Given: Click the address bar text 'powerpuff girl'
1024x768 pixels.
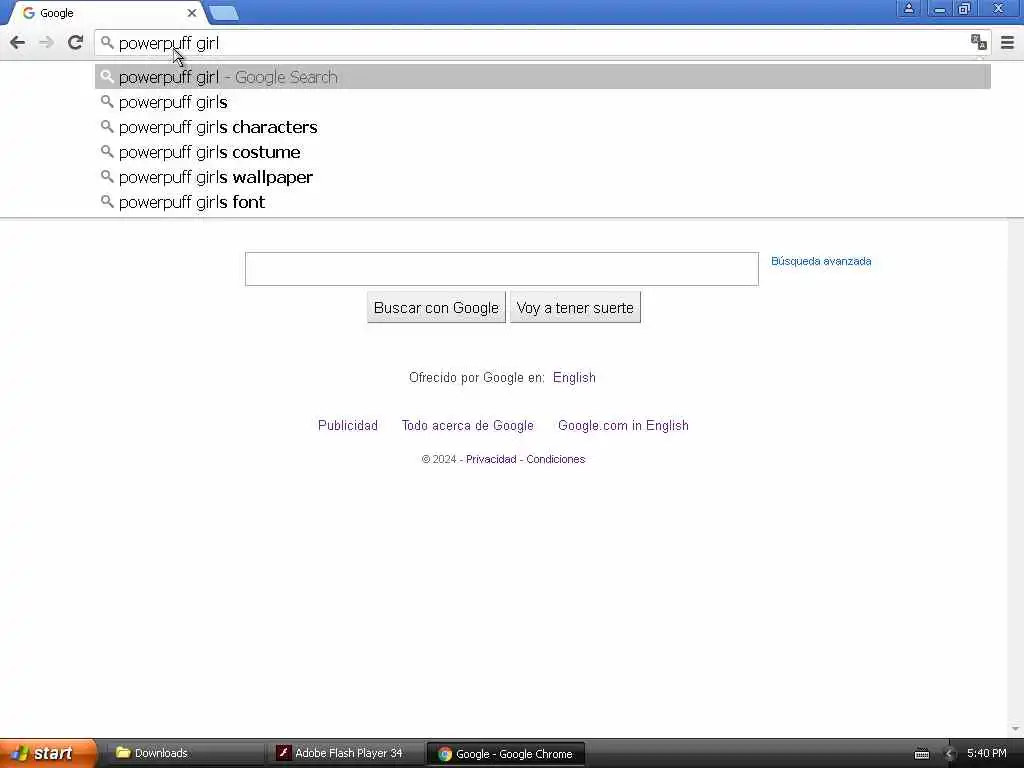Looking at the screenshot, I should (168, 44).
